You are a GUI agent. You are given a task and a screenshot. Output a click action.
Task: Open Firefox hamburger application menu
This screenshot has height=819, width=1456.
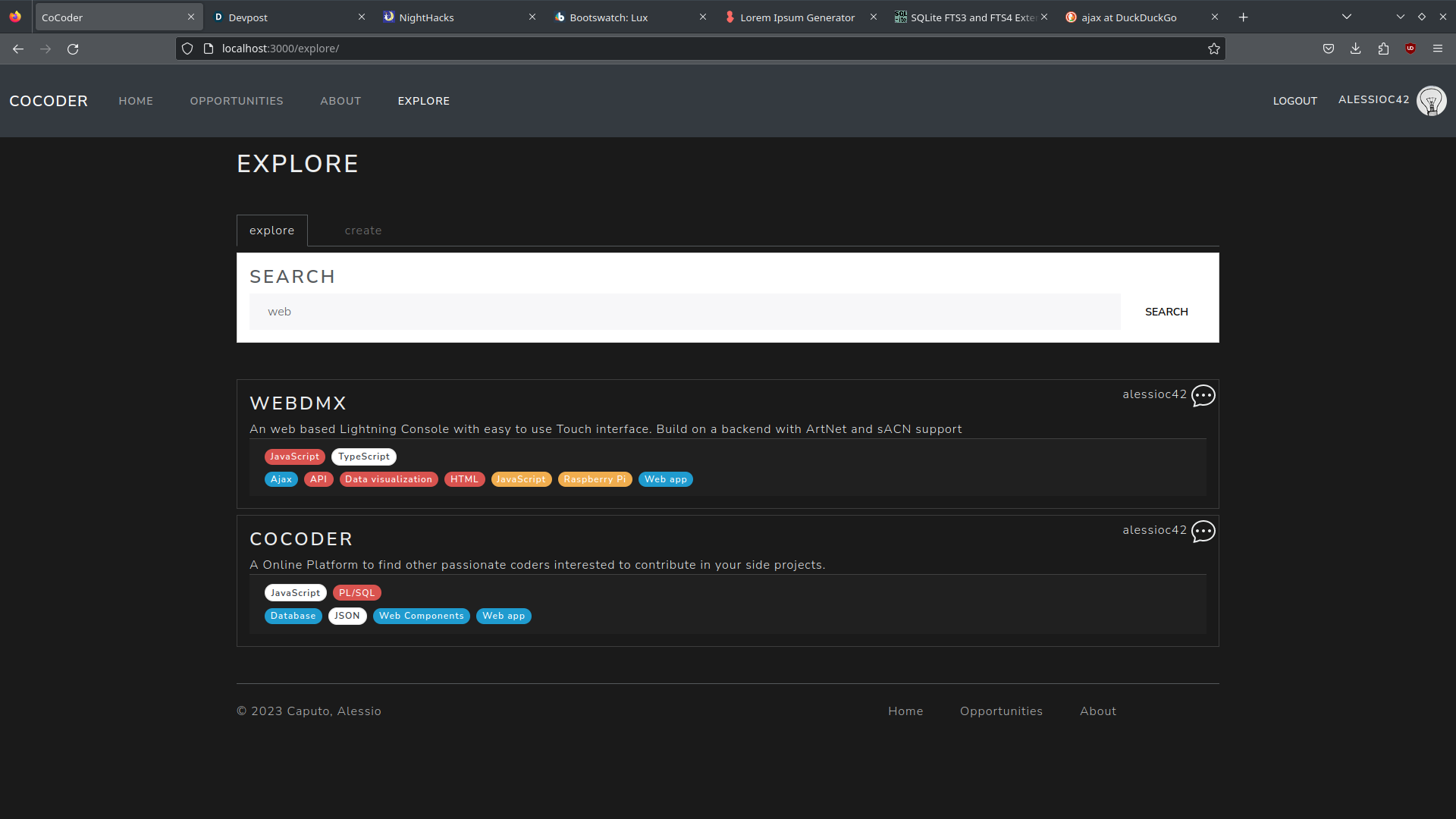pos(1438,49)
